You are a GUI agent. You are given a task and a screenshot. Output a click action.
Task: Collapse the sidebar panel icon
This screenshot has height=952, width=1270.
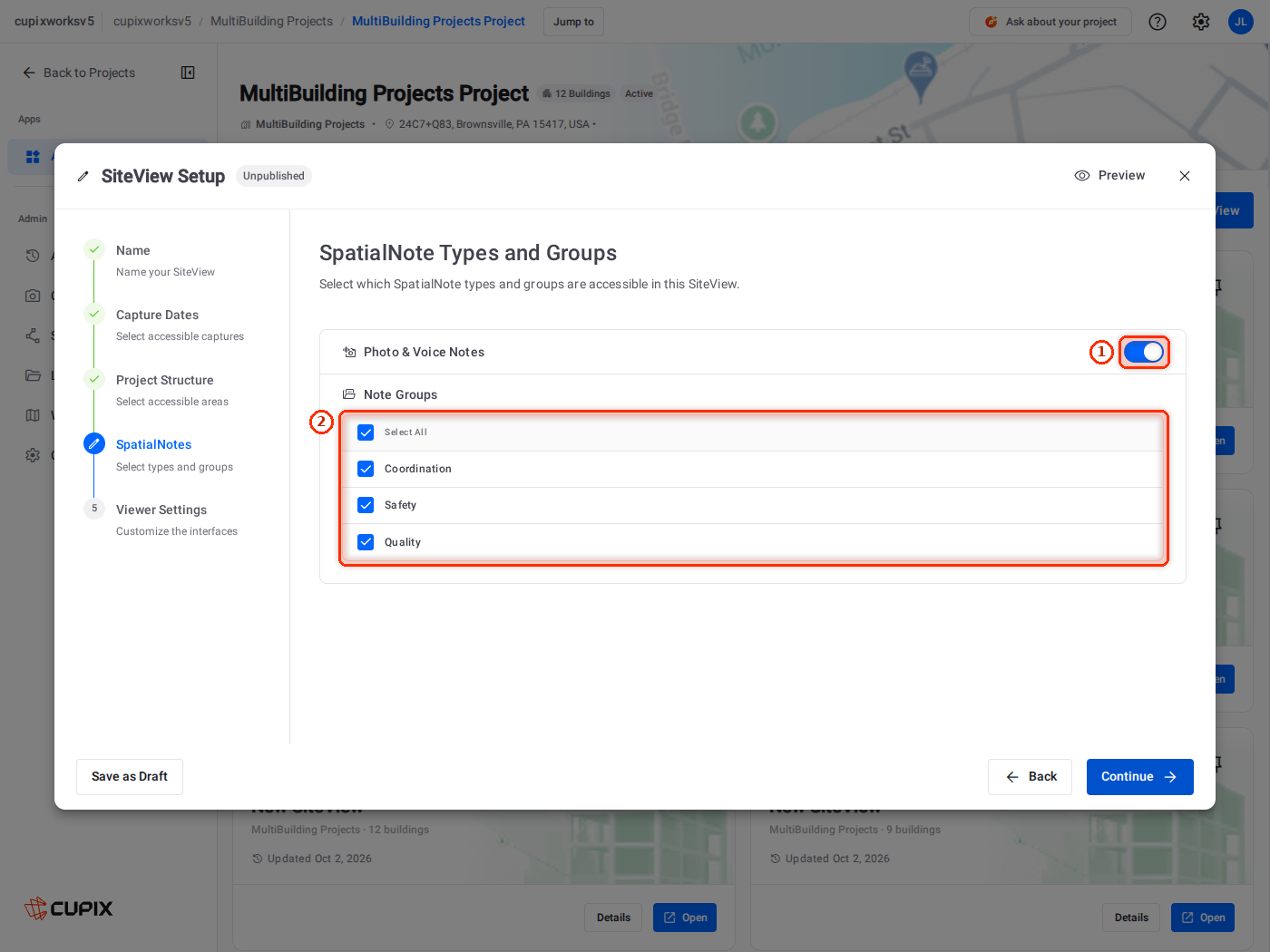(x=188, y=73)
